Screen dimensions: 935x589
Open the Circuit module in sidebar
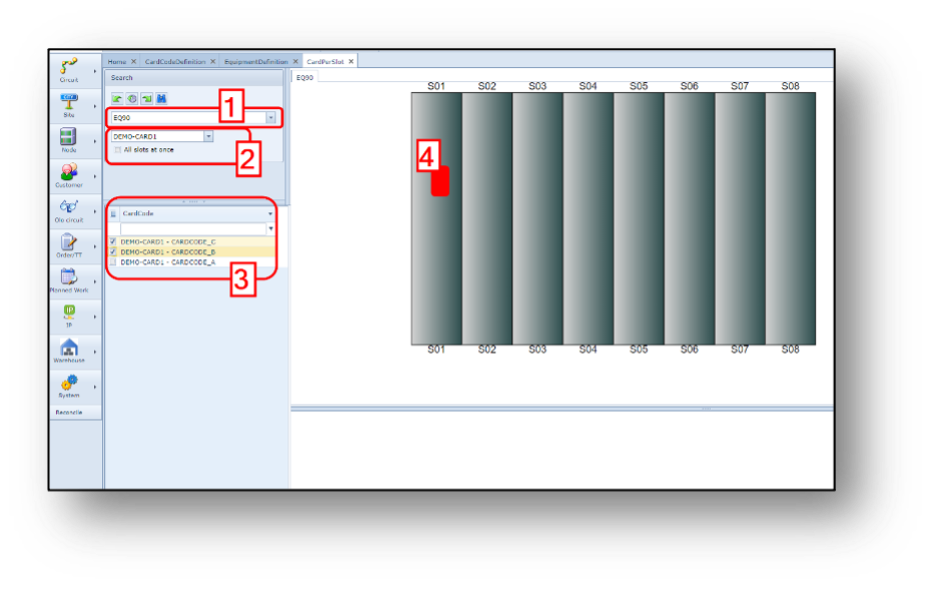click(69, 68)
